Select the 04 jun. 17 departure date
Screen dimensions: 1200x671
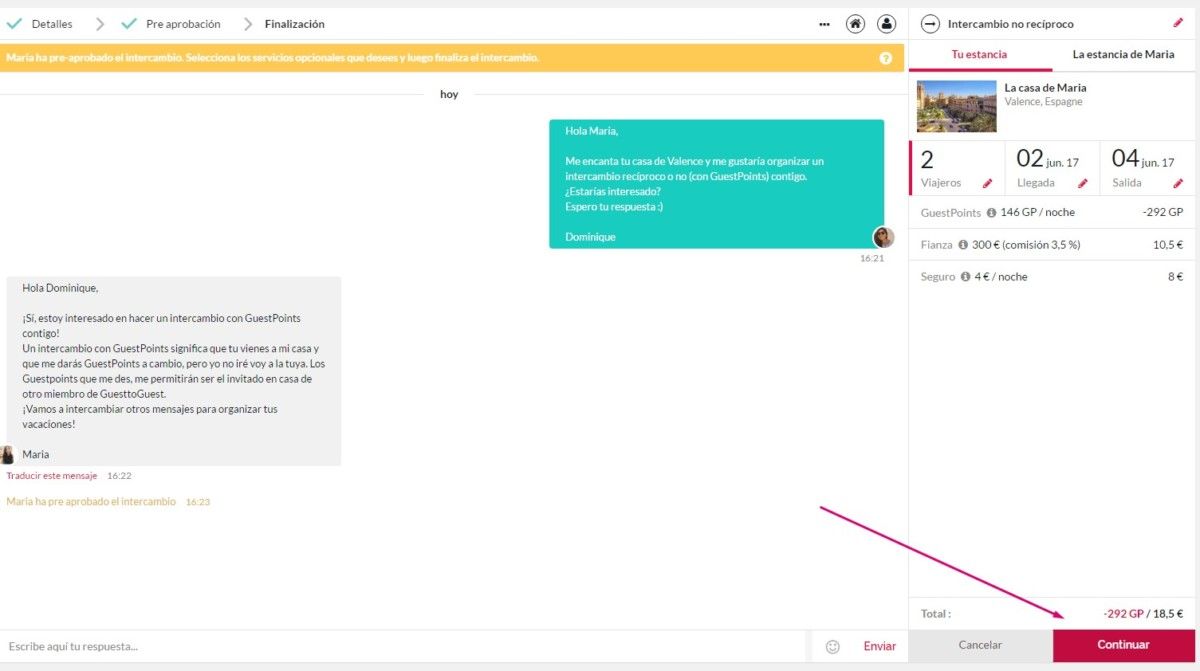click(1146, 168)
